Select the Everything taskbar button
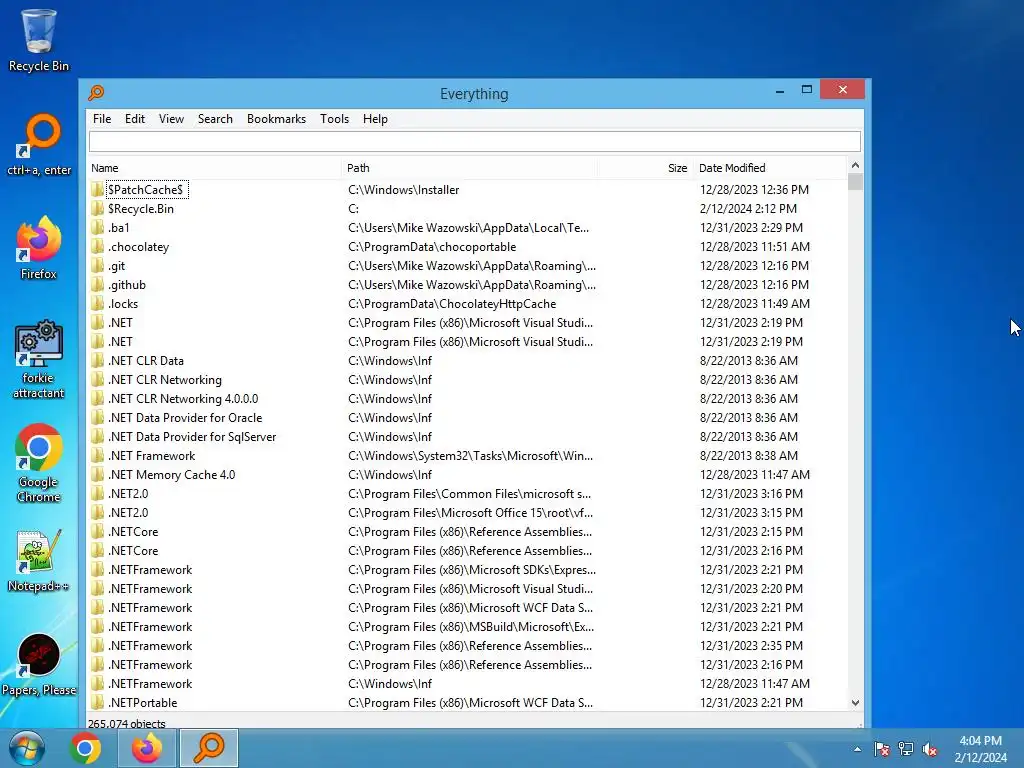Image resolution: width=1024 pixels, height=768 pixels. click(x=209, y=748)
